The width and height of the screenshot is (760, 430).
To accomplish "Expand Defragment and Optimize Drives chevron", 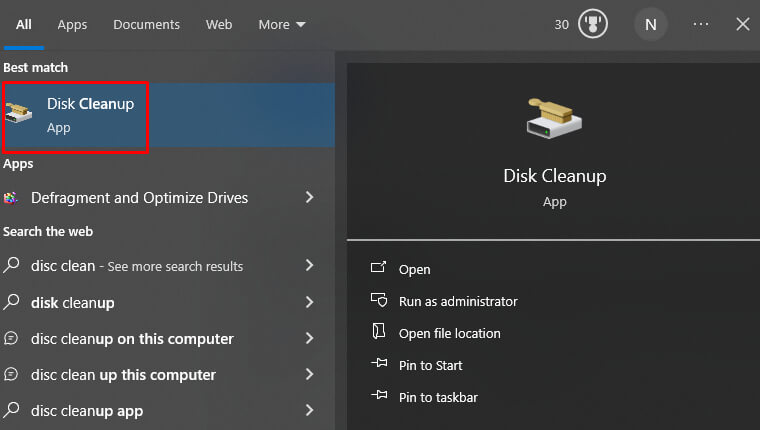I will point(309,198).
